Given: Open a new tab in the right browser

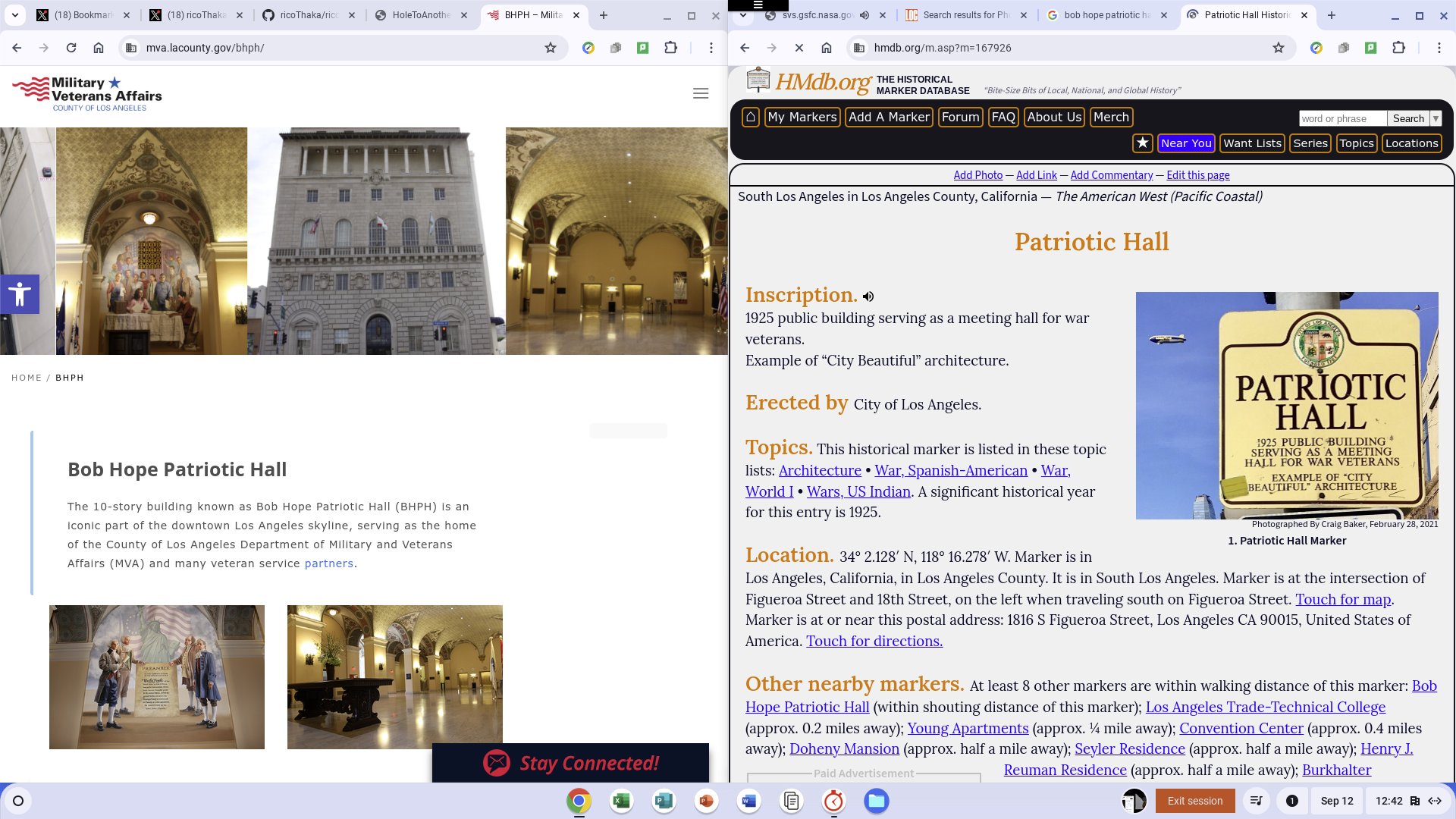Looking at the screenshot, I should click(x=1331, y=15).
